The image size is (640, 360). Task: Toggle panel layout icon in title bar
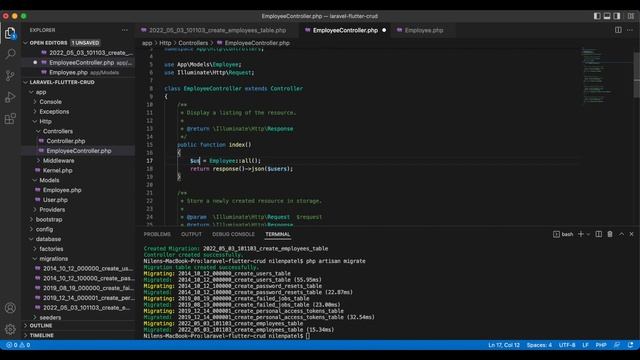click(607, 16)
